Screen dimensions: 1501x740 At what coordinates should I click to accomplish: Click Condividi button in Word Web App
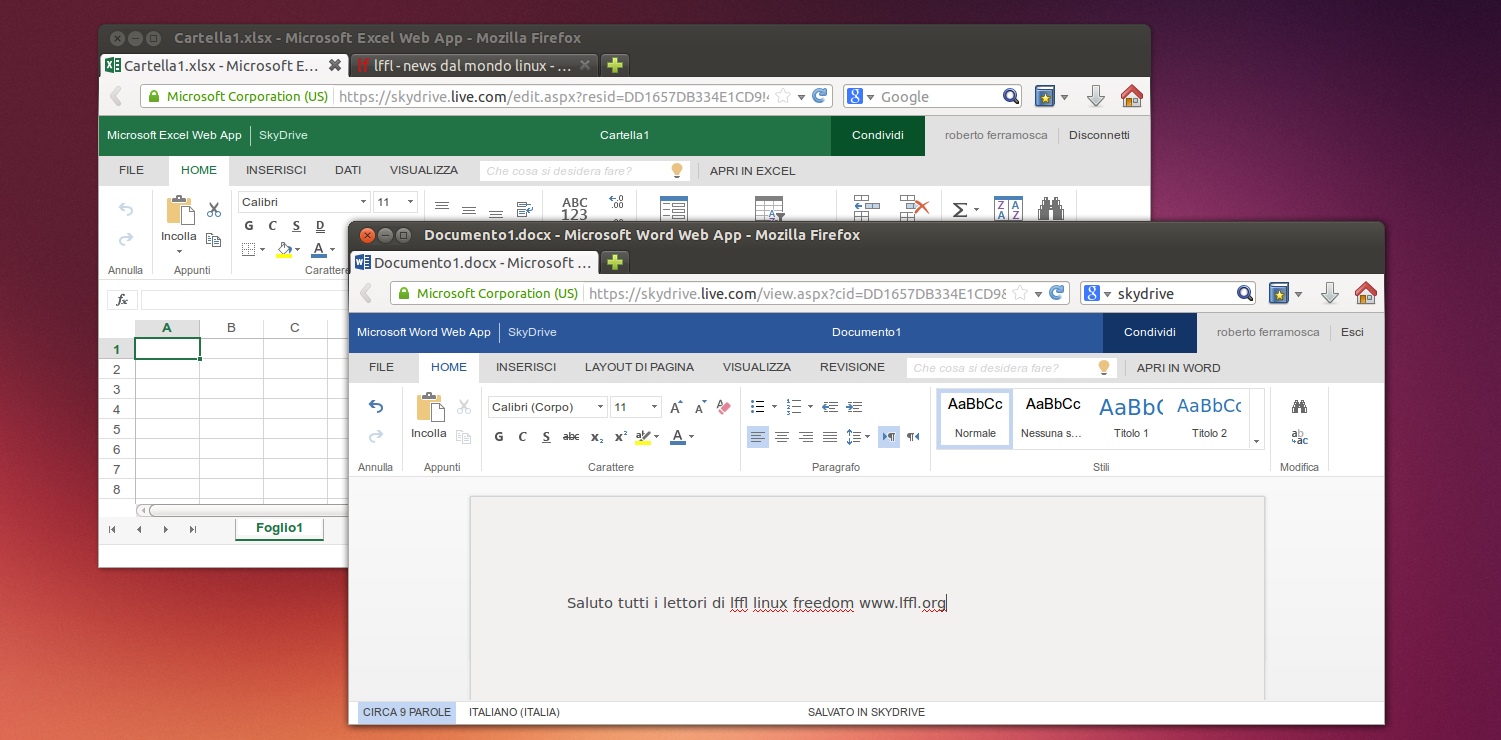pyautogui.click(x=1149, y=332)
